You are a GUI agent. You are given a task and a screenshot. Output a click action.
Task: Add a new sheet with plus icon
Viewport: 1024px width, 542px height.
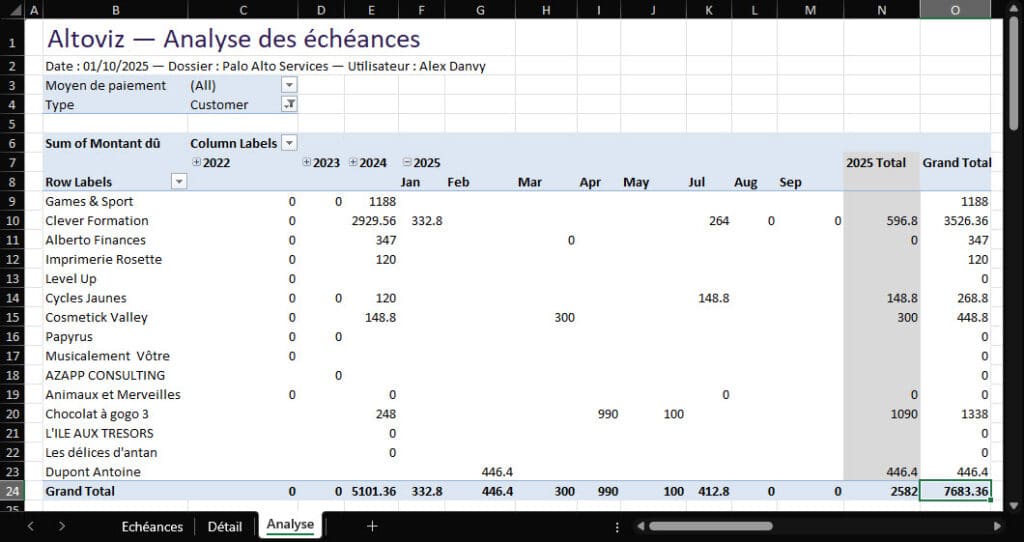pyautogui.click(x=372, y=526)
